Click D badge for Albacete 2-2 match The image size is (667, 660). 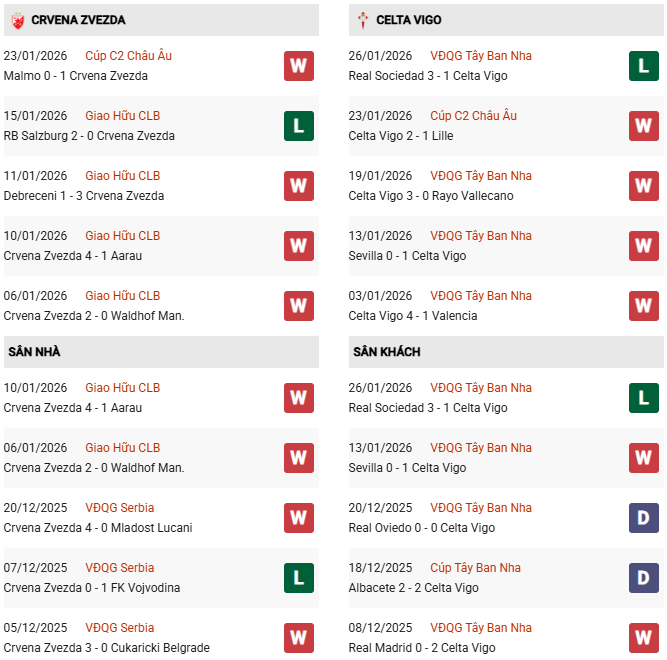tap(643, 578)
